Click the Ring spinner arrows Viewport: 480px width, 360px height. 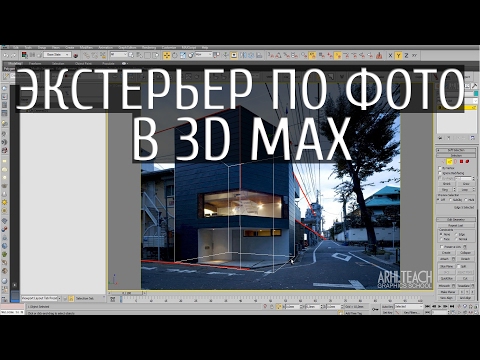tap(454, 190)
